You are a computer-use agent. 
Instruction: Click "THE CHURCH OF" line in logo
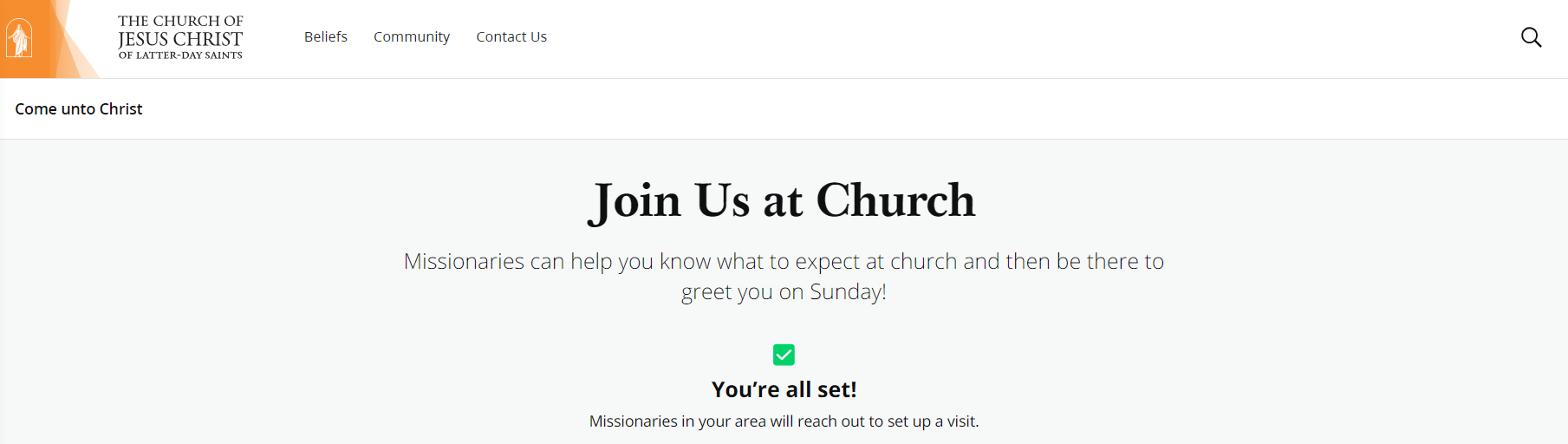pyautogui.click(x=180, y=21)
